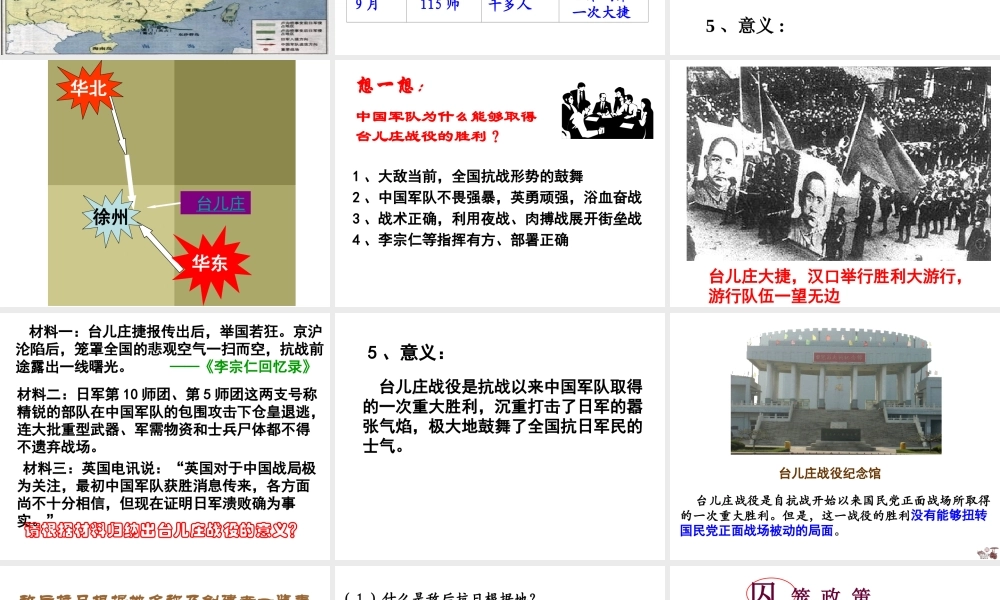
Task: Click the 台儿庄 purple link label
Action: (x=216, y=203)
